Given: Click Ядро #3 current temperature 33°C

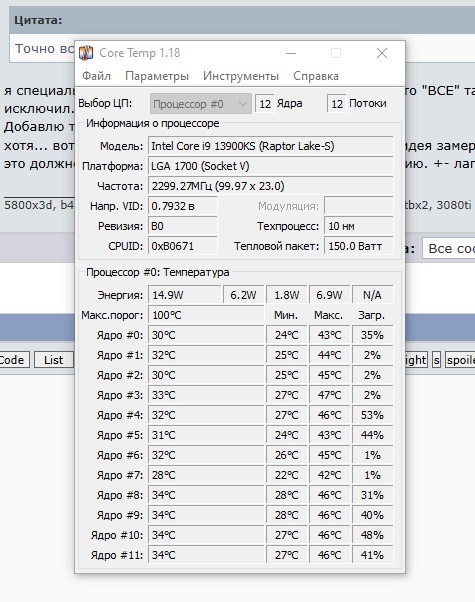Looking at the screenshot, I should [206, 395].
